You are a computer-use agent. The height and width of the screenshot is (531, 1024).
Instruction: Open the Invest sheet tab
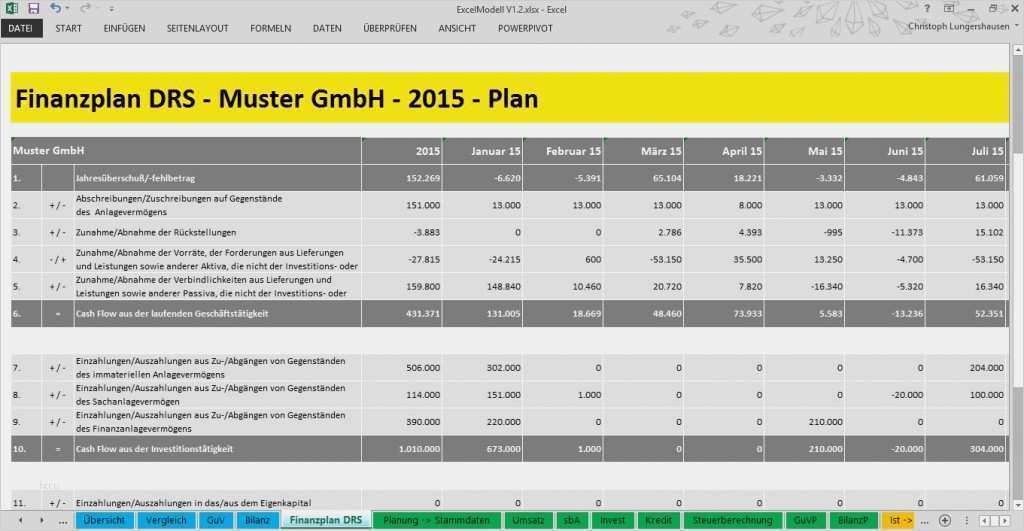612,521
